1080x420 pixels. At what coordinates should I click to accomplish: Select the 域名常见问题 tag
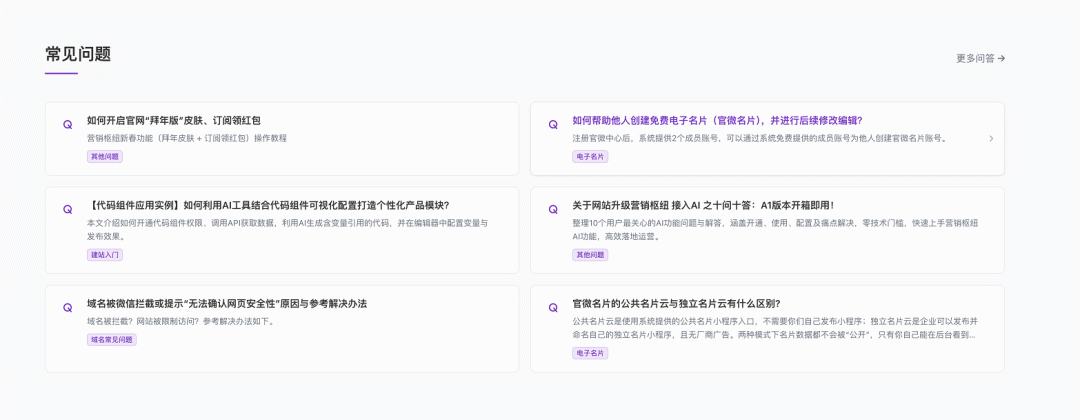tap(112, 340)
